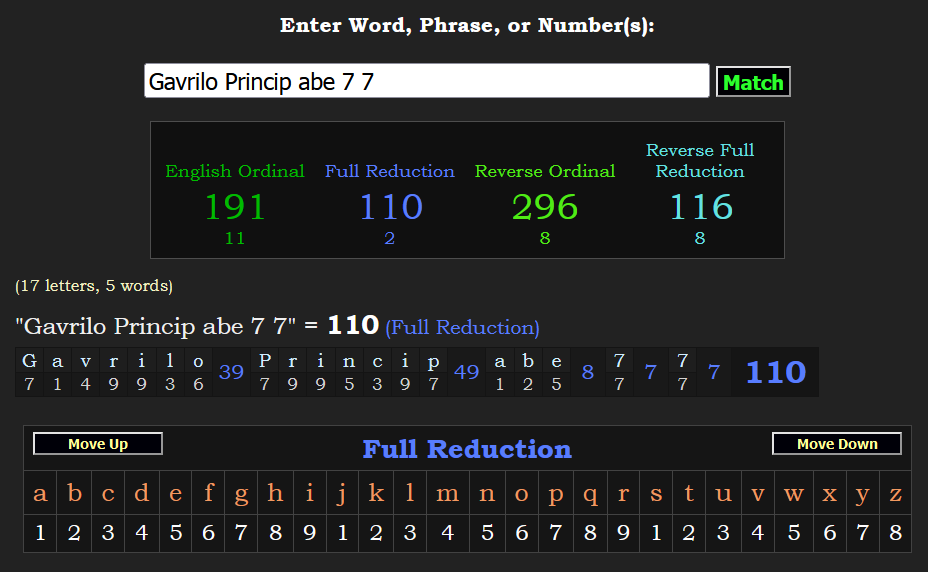The height and width of the screenshot is (572, 928).
Task: Click letter e in the cipher chart
Action: (175, 493)
